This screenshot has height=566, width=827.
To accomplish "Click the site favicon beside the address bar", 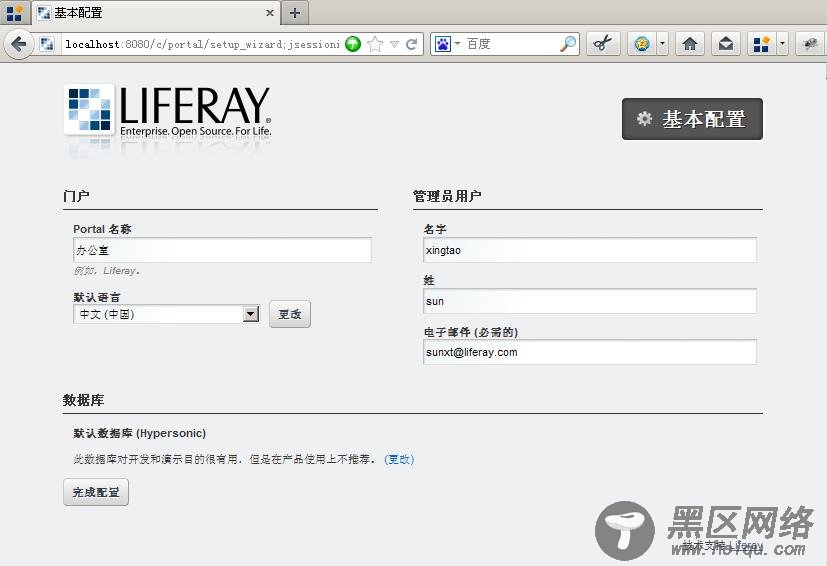I will pyautogui.click(x=47, y=44).
